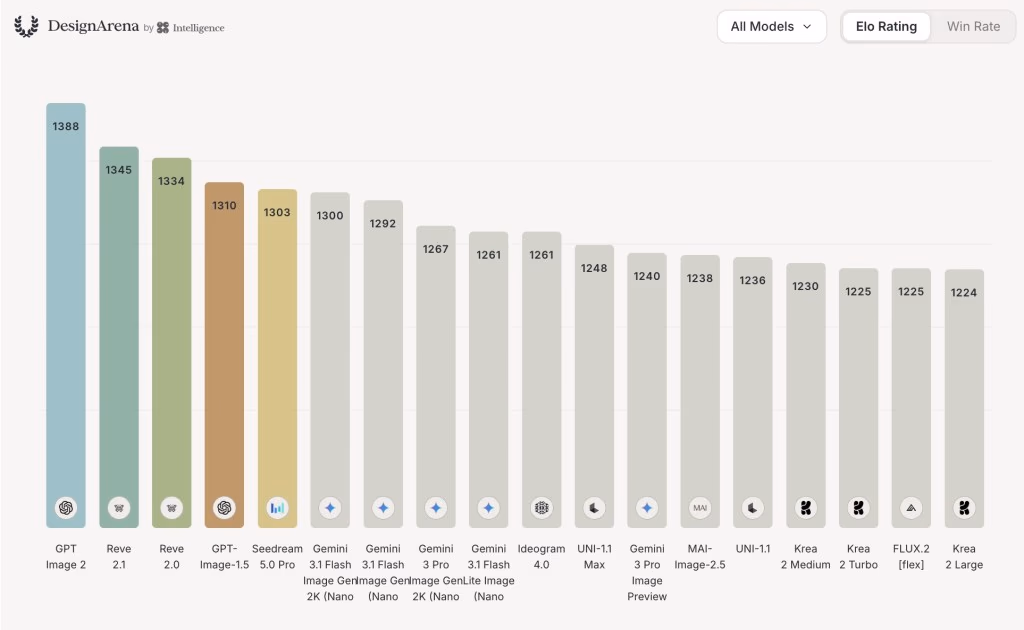Click the butterfly icon on Reve 2.1 bar

tap(118, 507)
